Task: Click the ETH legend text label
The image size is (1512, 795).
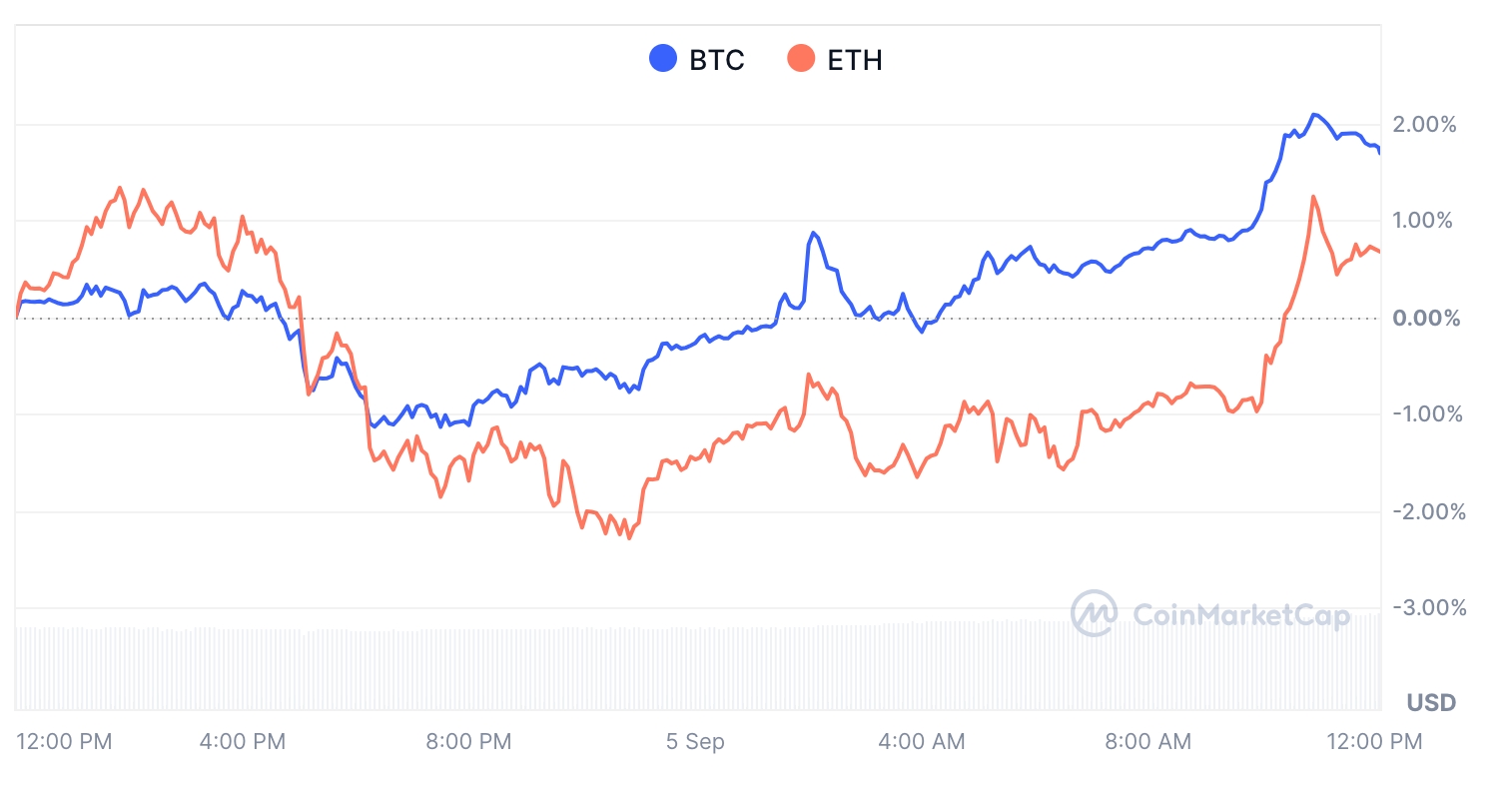Action: coord(855,60)
